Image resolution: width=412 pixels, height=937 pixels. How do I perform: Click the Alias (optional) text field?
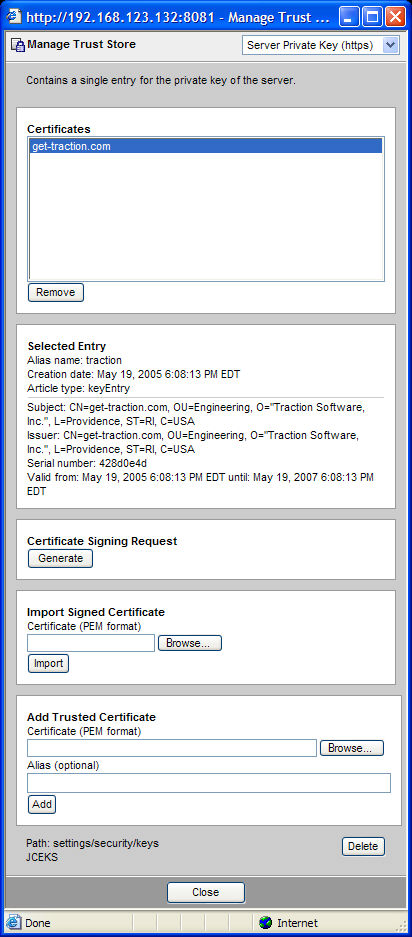209,783
